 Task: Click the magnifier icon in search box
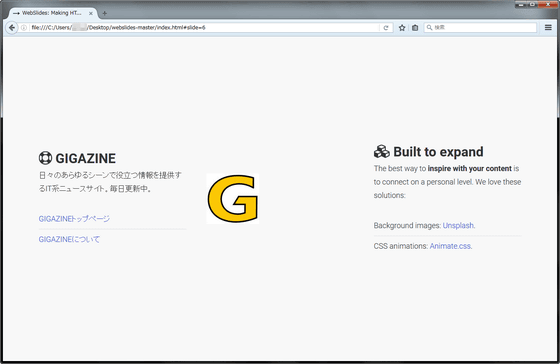(430, 28)
